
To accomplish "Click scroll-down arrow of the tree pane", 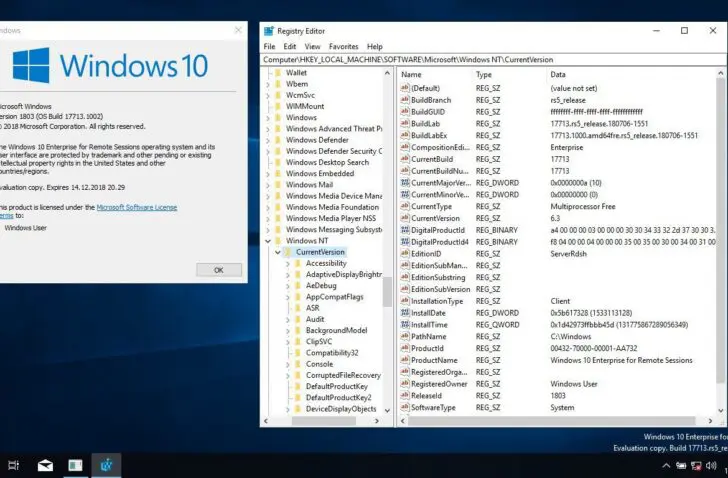I will (x=387, y=410).
